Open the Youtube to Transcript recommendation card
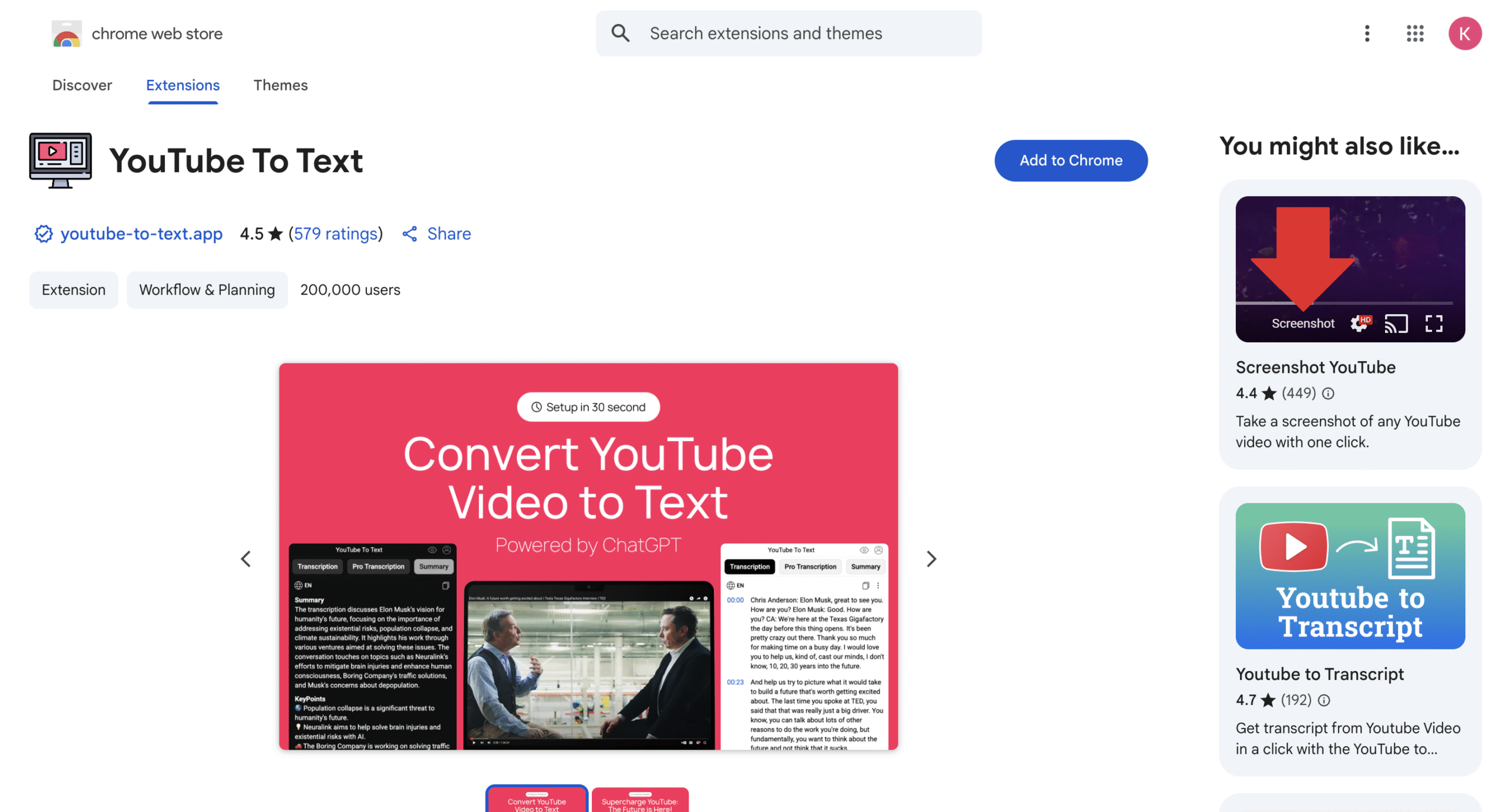Viewport: 1503px width, 812px height. [1349, 631]
